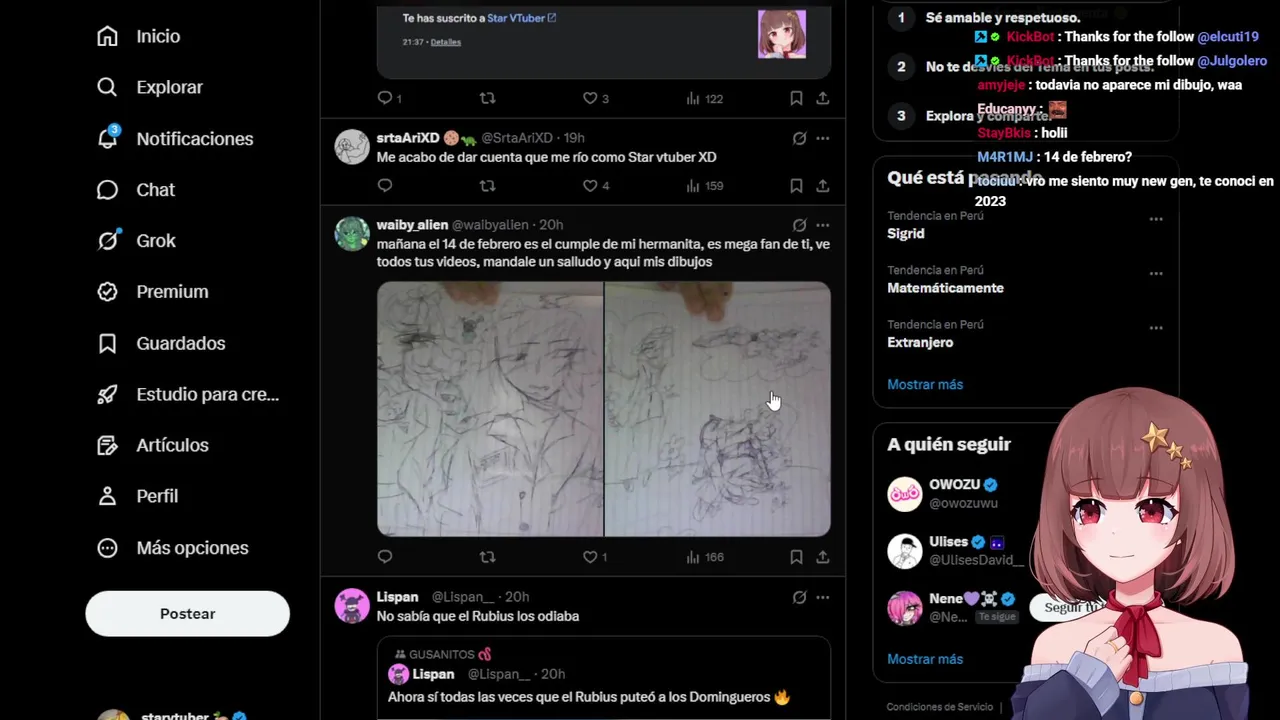Repost srtaAriXD's tweet
Image resolution: width=1280 pixels, height=720 pixels.
click(x=487, y=186)
